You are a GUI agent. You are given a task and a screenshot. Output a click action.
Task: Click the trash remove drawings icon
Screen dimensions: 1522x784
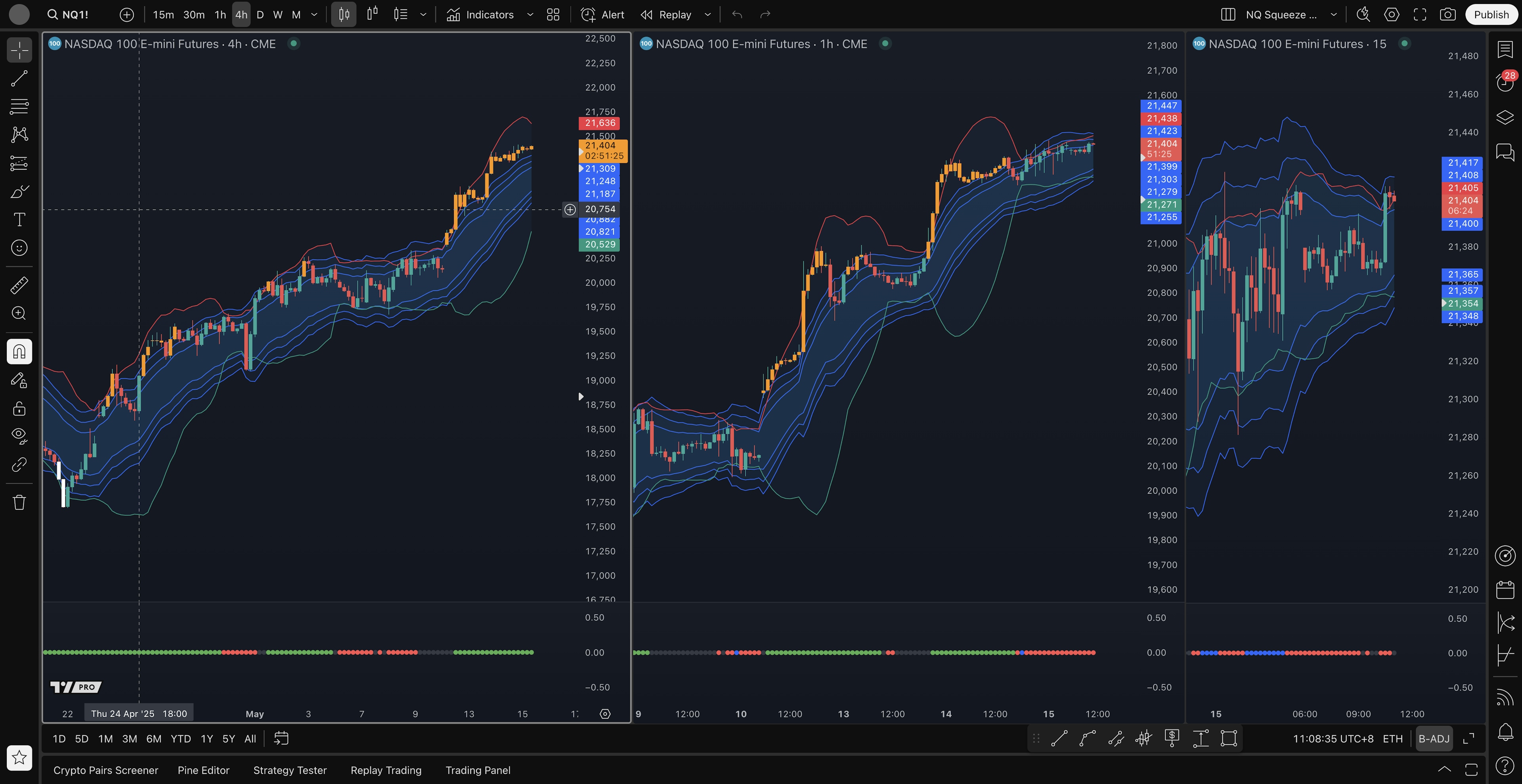[19, 502]
